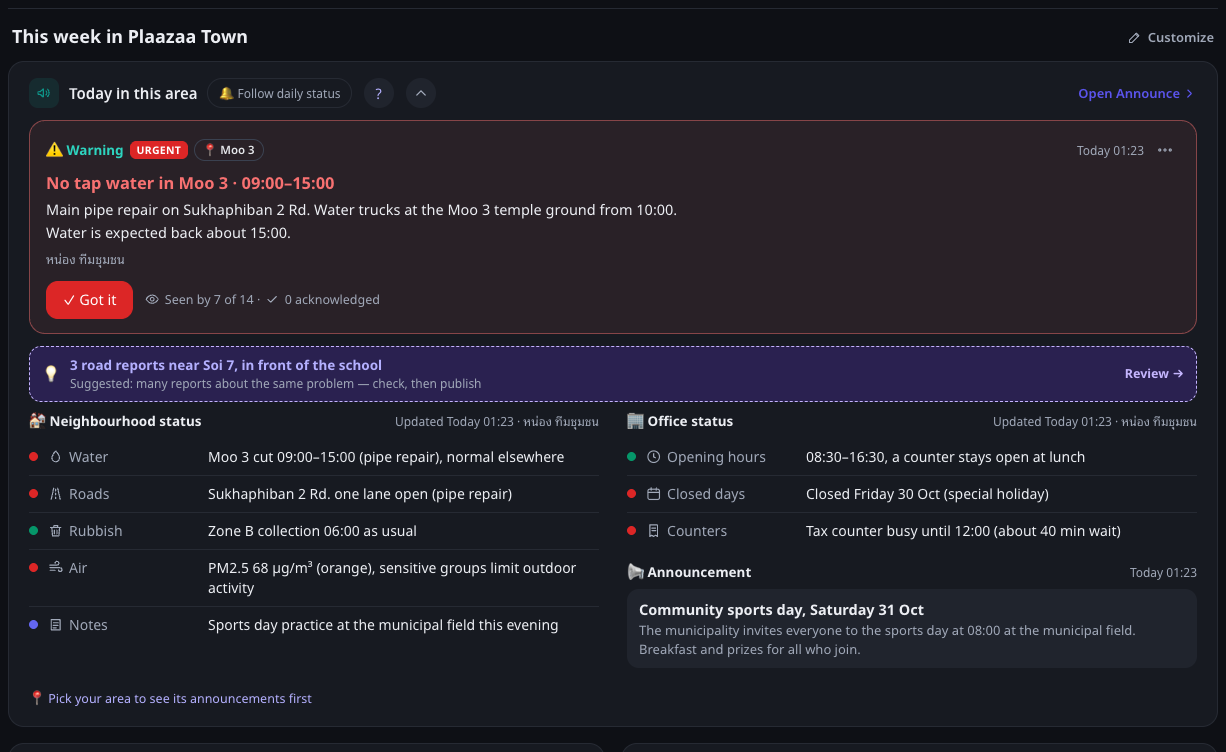Click the eye icon beside Seen by 7 of 14

pos(152,299)
